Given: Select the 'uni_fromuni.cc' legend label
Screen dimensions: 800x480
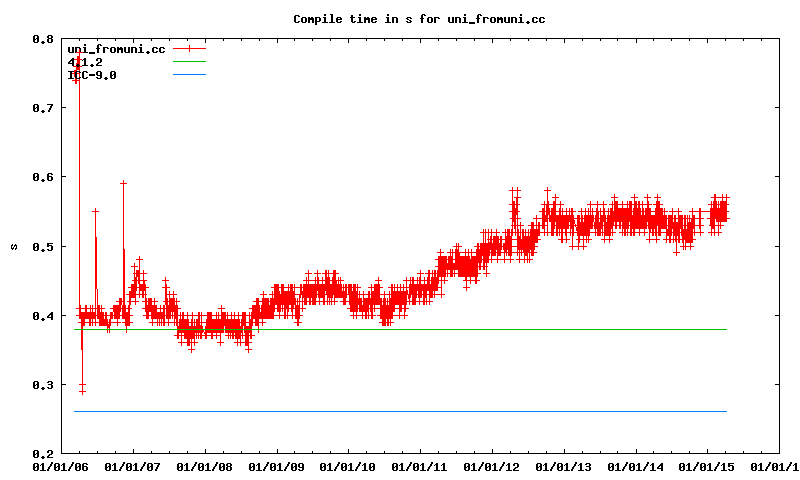Looking at the screenshot, I should 115,49.
